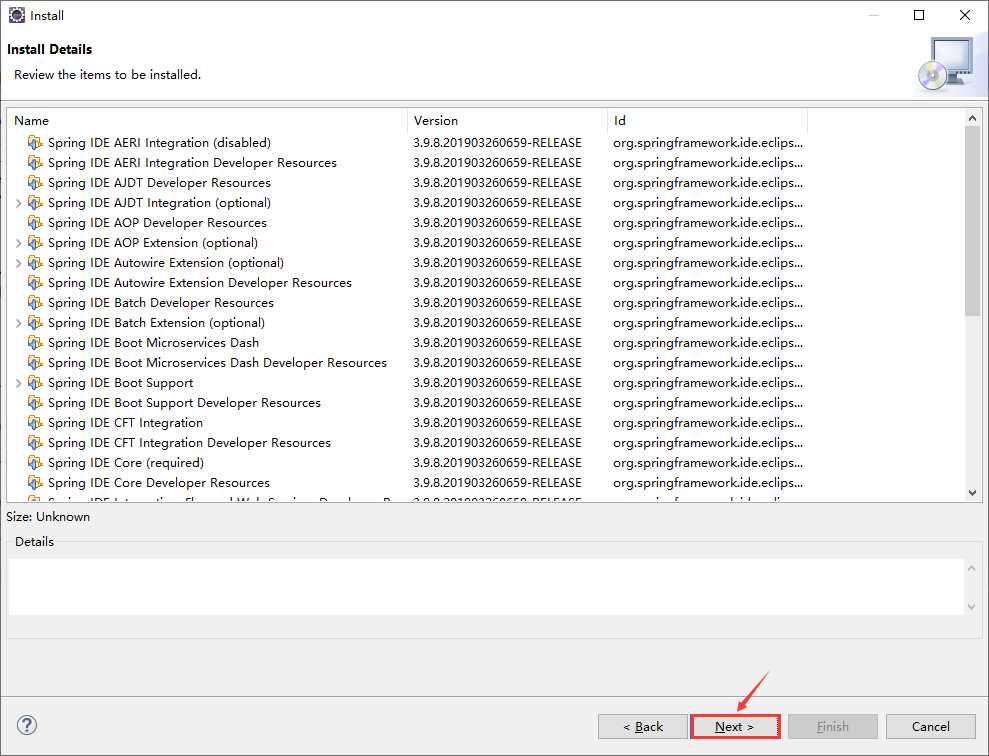Click the list scrollbar up arrow
Viewport: 989px width, 756px height.
pos(972,118)
